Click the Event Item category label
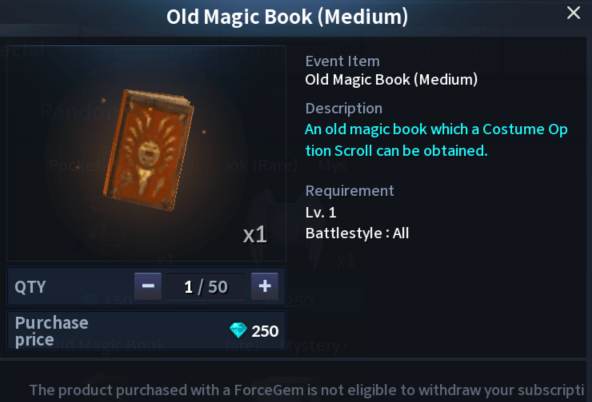The image size is (592, 402). point(342,61)
